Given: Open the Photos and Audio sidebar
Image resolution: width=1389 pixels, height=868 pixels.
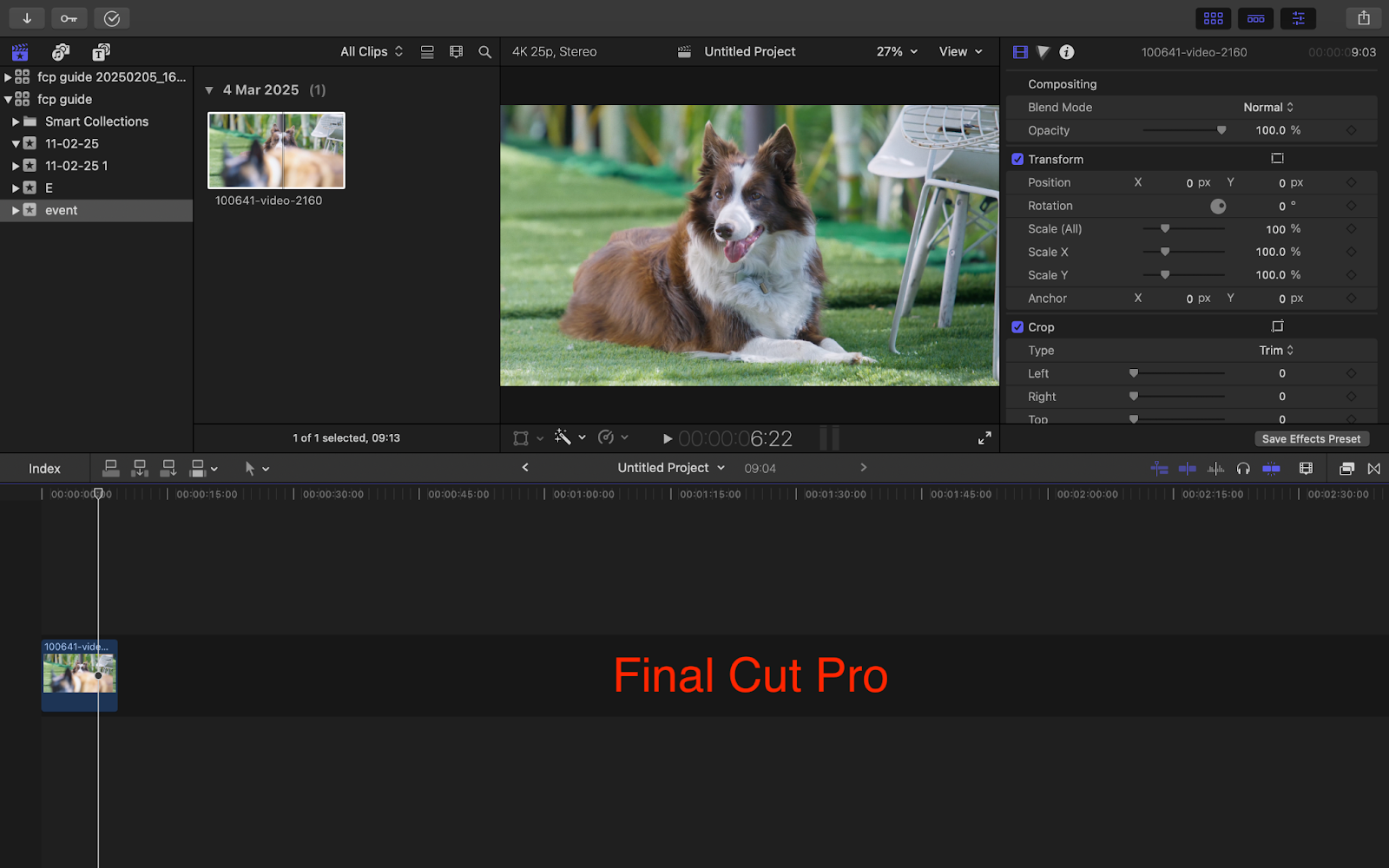Looking at the screenshot, I should coord(61,52).
